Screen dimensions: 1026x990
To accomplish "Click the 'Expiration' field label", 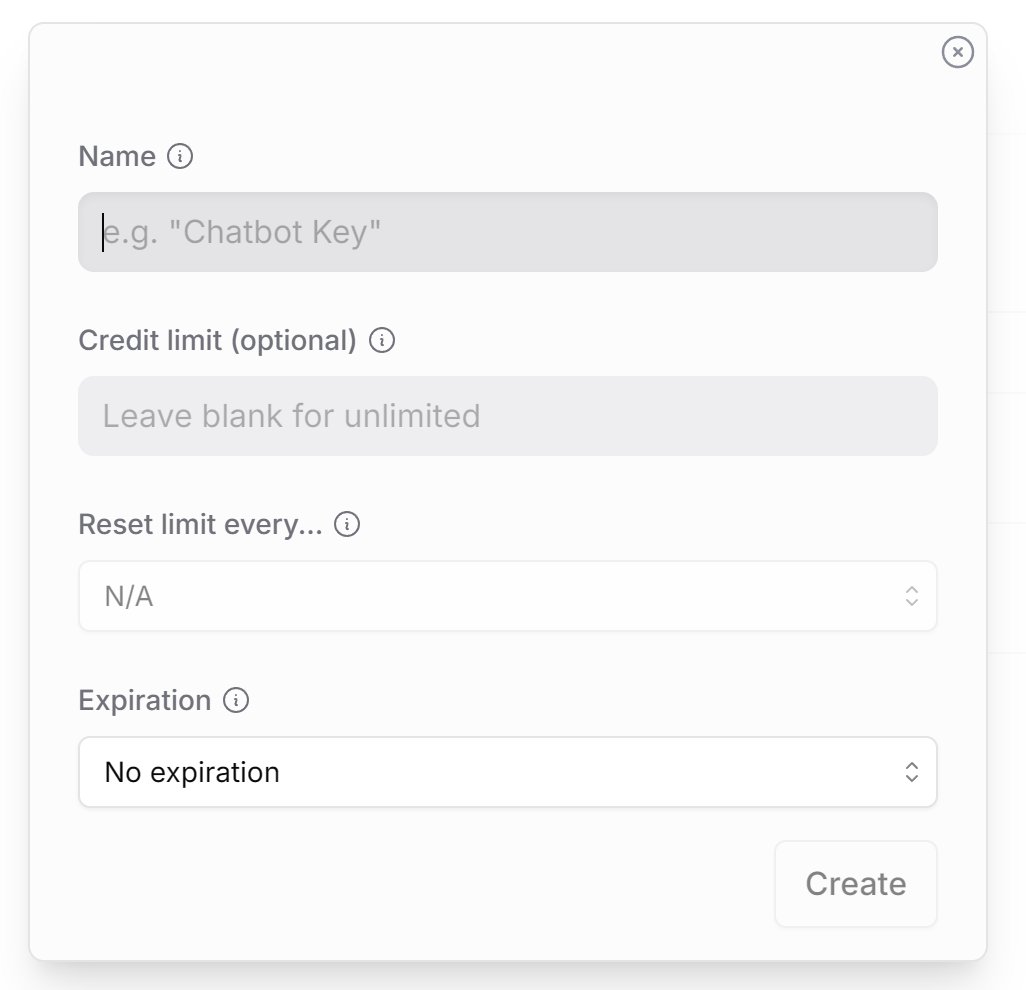I will pos(144,701).
